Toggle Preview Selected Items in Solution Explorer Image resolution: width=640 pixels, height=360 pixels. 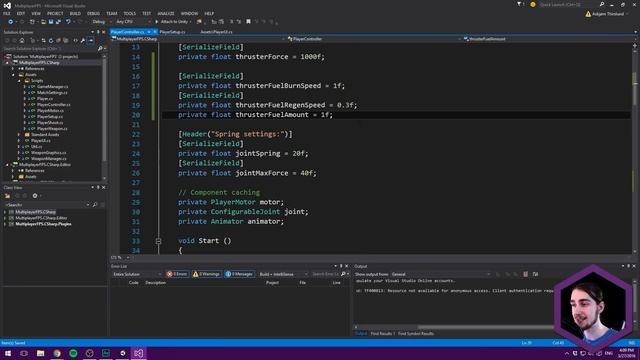[x=91, y=40]
